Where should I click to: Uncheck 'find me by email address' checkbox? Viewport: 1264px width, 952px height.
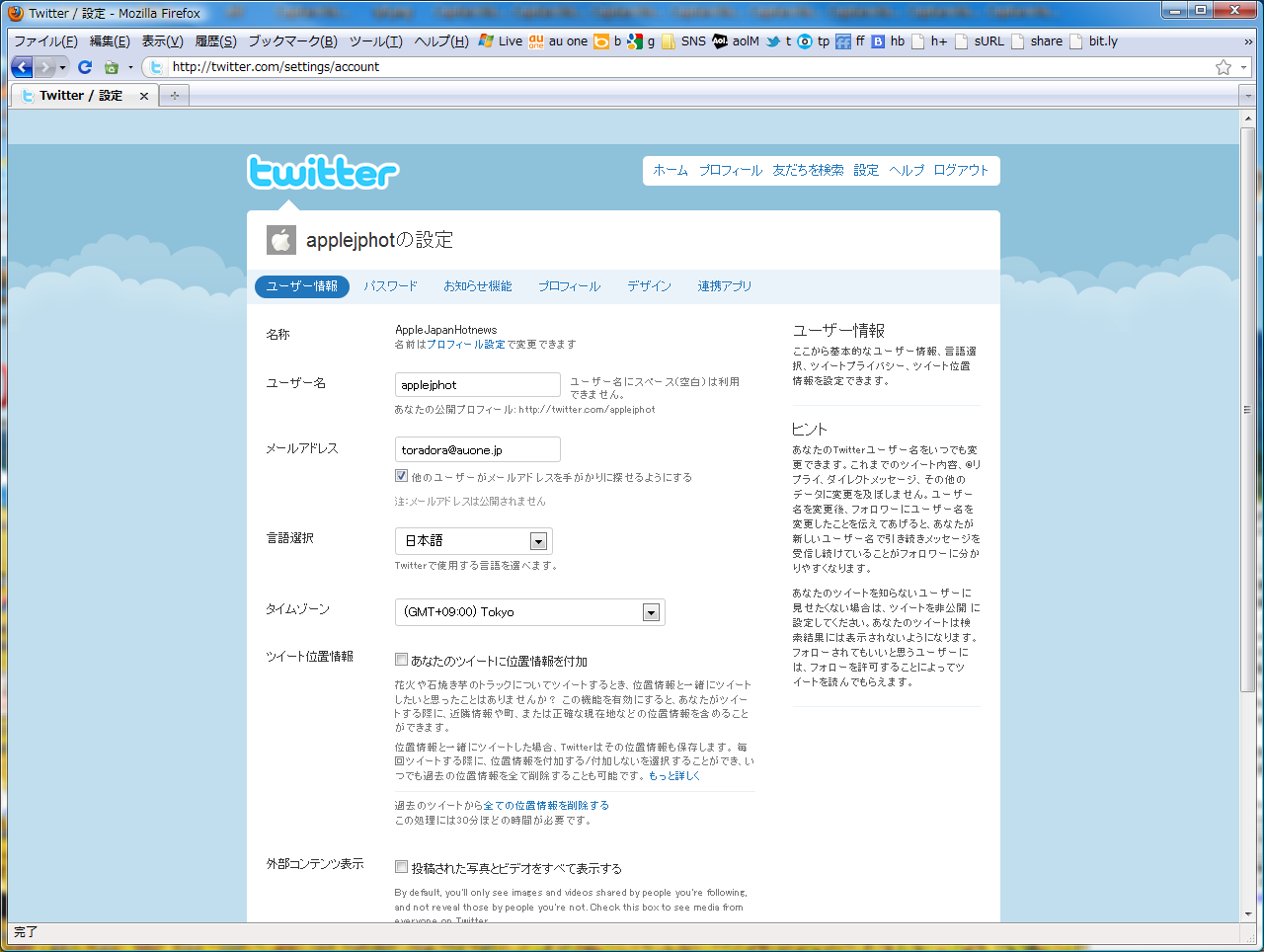click(401, 476)
